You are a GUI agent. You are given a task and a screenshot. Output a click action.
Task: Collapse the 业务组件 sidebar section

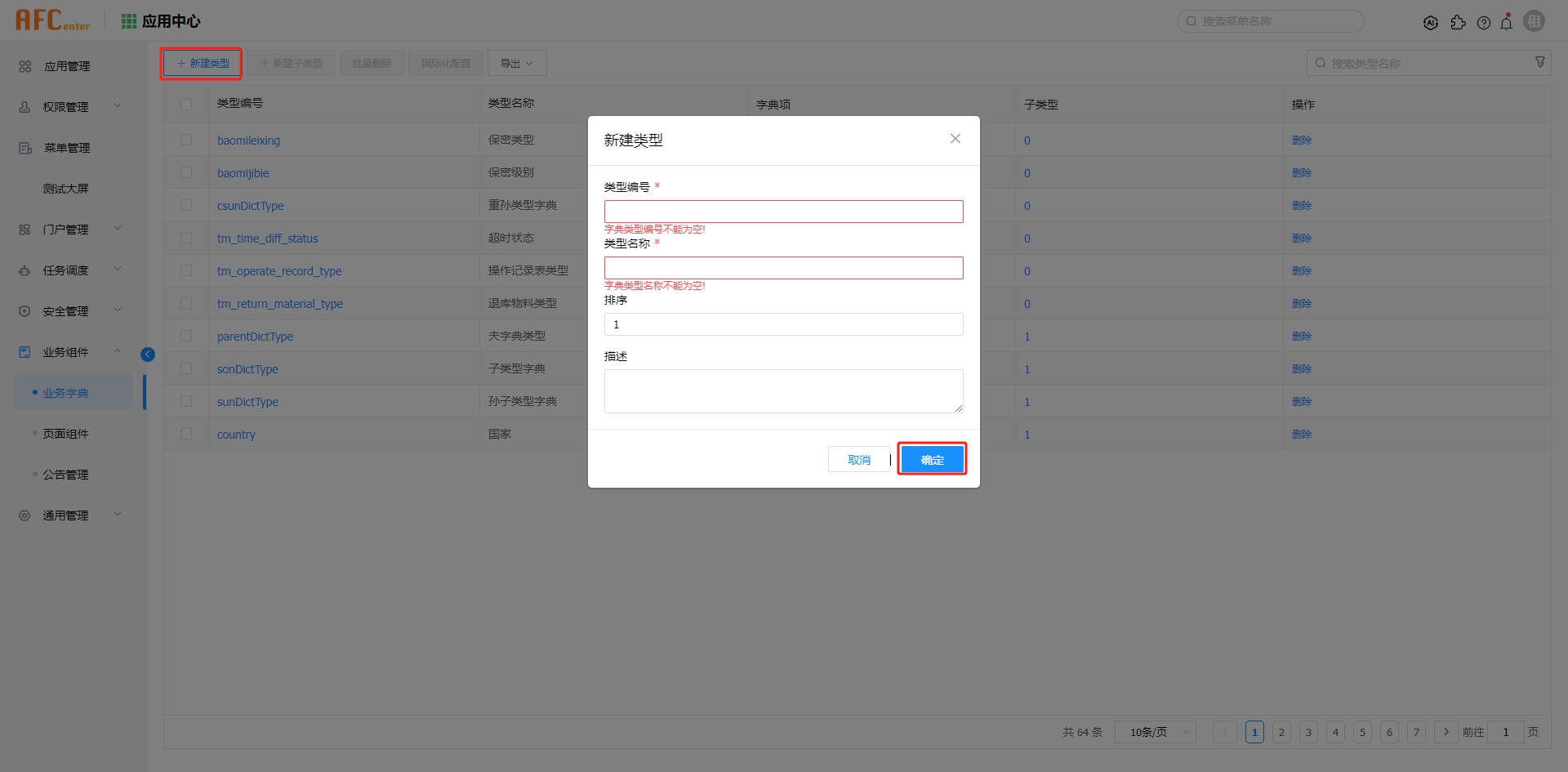coord(117,351)
